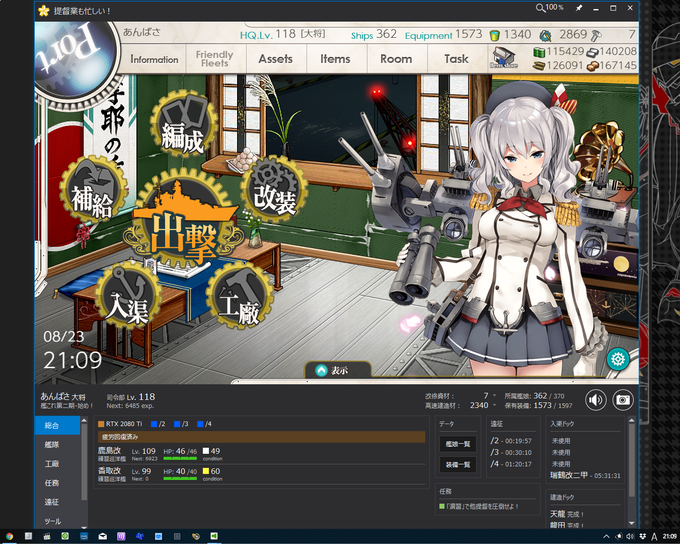Viewport: 680px width, 552px height.
Task: Select 工廠 in the left sidebar
Action: (x=57, y=464)
